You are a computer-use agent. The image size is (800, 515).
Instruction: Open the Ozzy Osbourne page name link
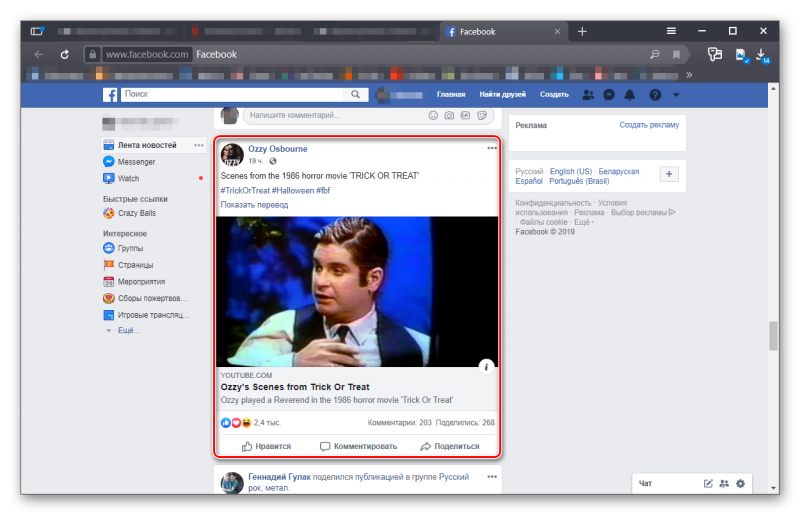[x=278, y=149]
